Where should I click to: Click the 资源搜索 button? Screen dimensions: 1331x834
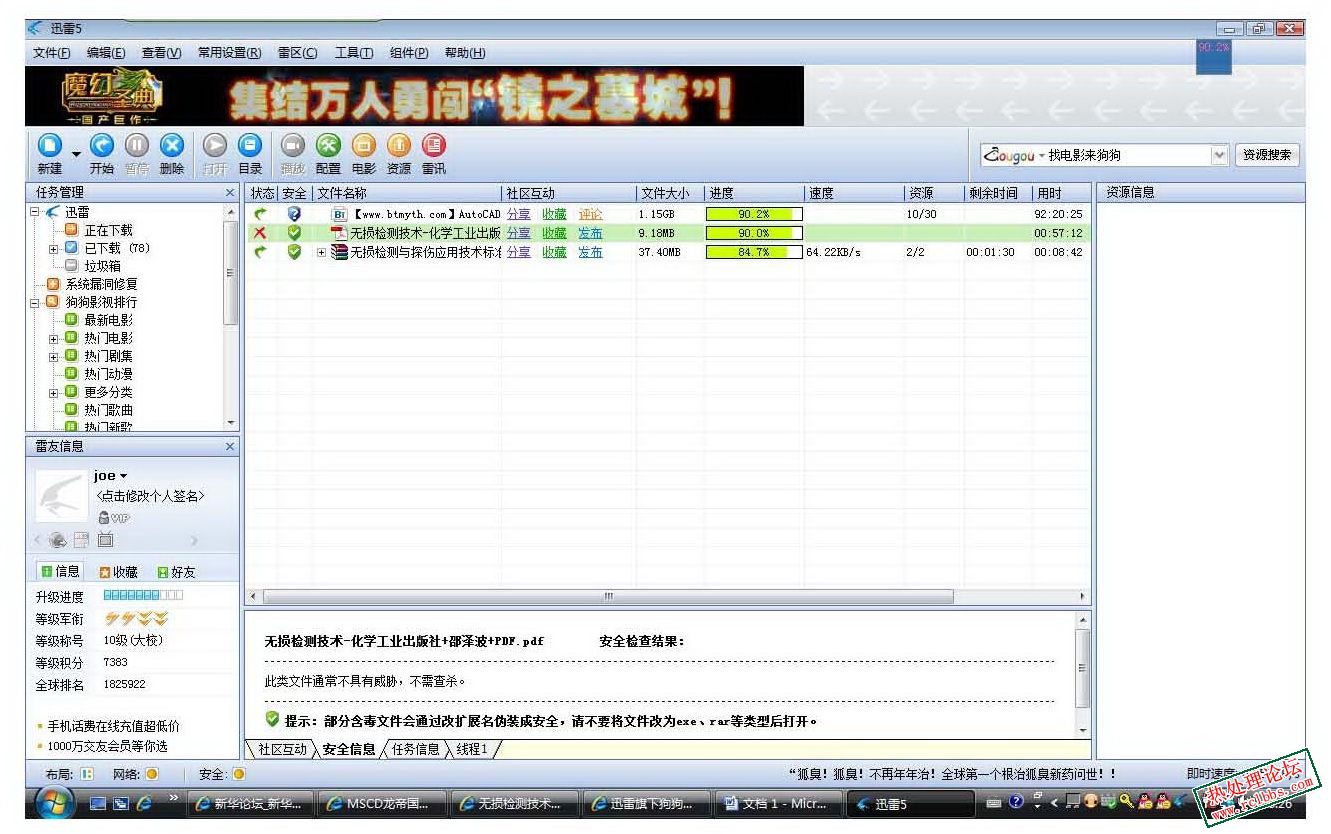point(1267,155)
